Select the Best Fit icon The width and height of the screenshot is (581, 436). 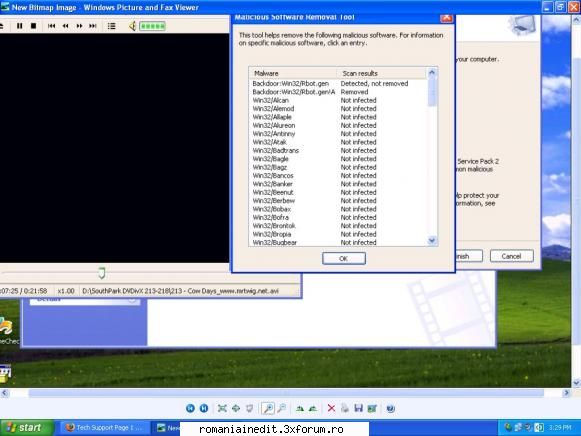tap(222, 408)
